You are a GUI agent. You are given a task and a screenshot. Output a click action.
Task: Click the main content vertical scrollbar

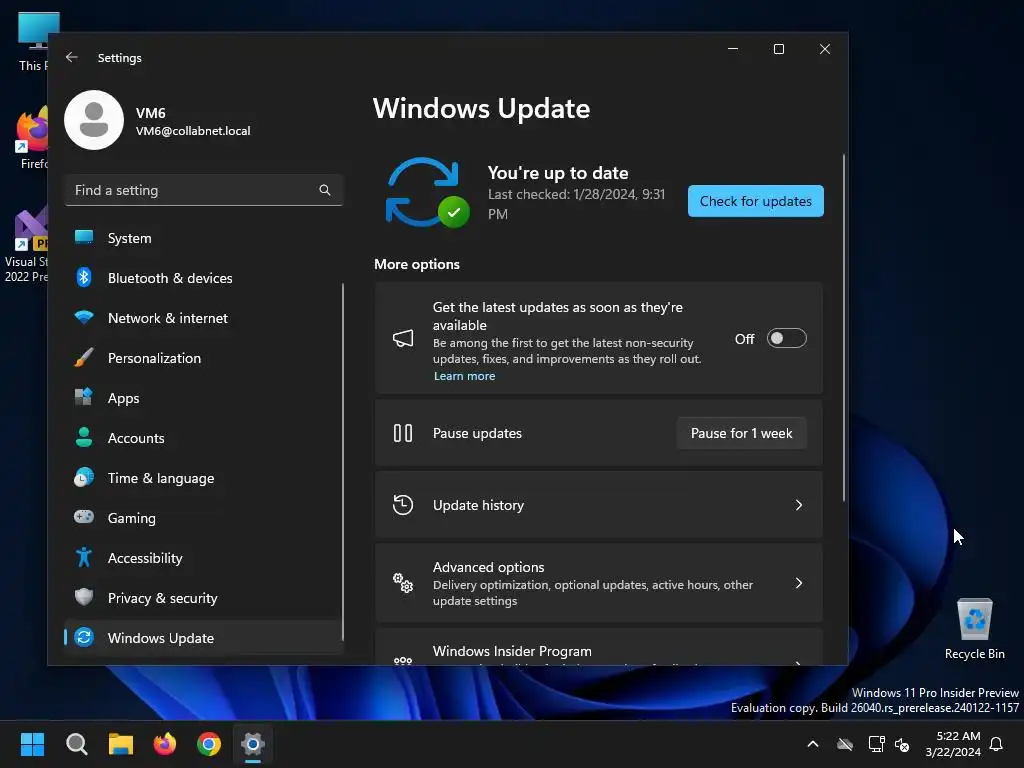click(844, 328)
